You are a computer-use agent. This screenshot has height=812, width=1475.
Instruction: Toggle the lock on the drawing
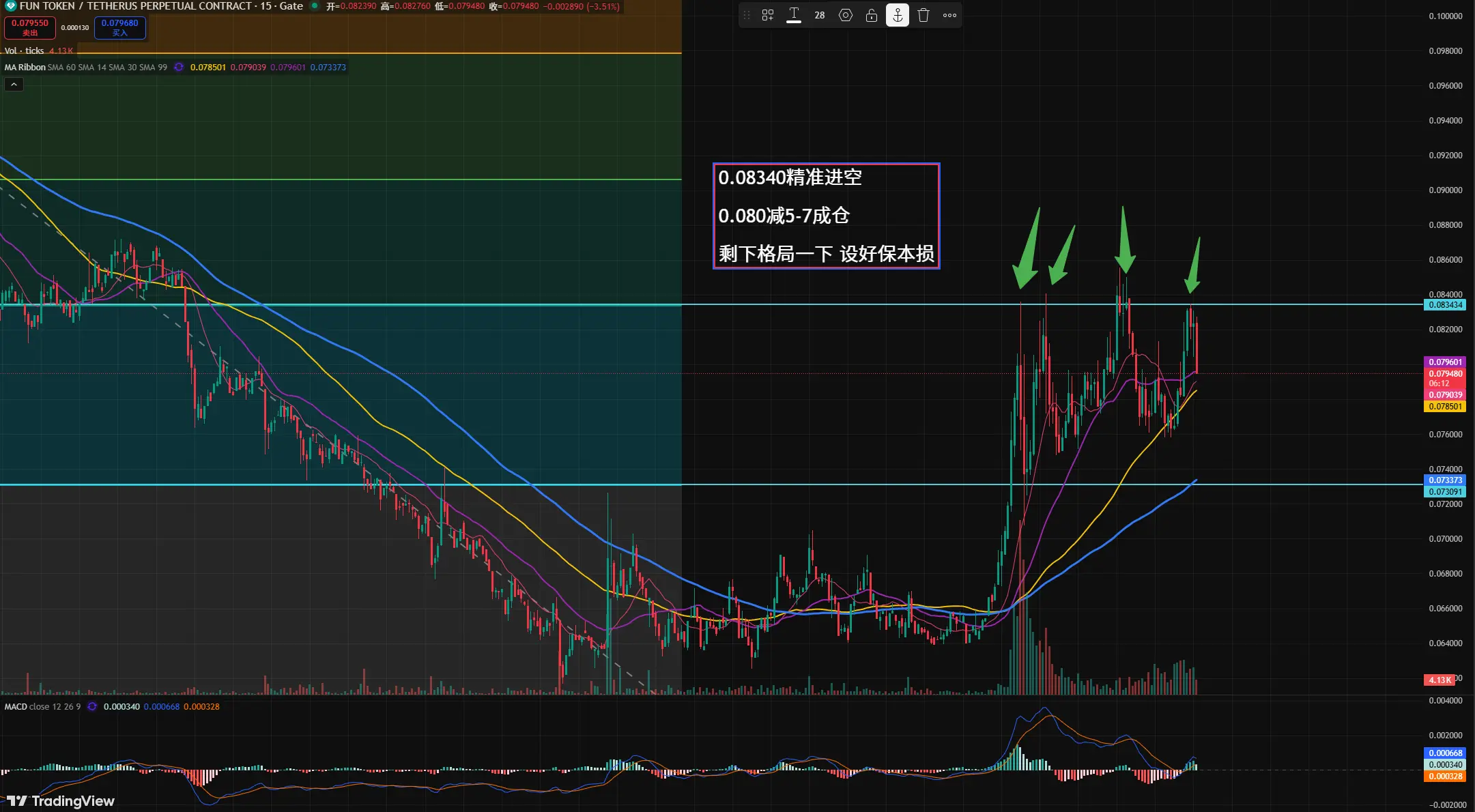(872, 15)
